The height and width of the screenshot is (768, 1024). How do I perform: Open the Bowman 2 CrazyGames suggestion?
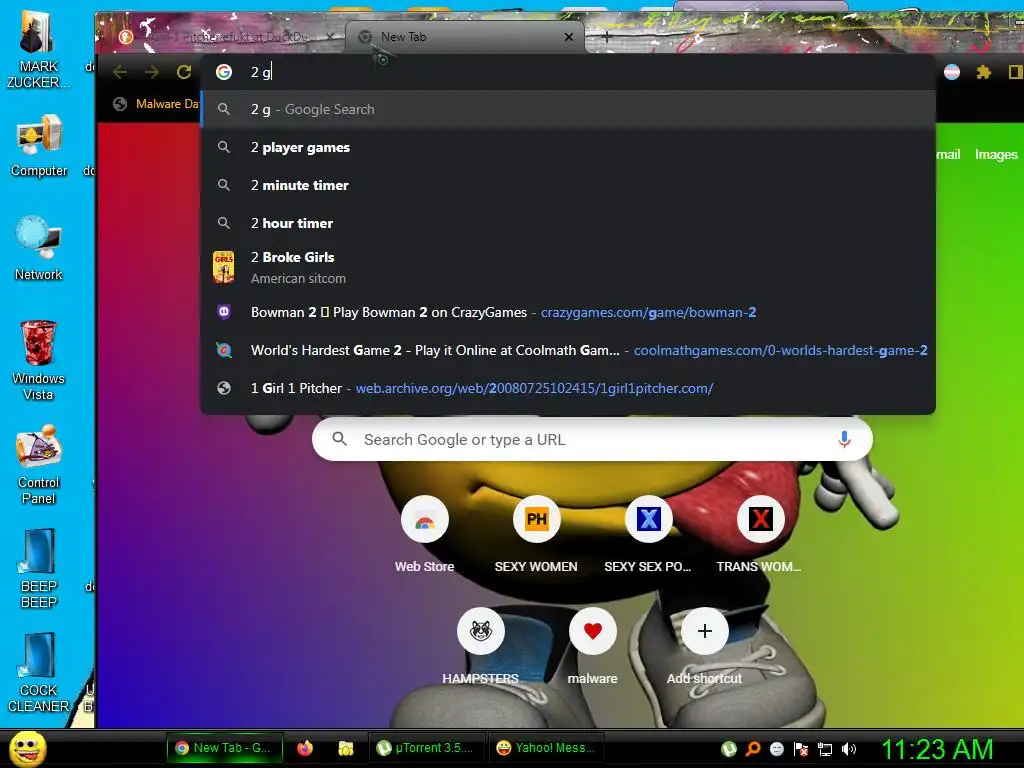(x=568, y=312)
